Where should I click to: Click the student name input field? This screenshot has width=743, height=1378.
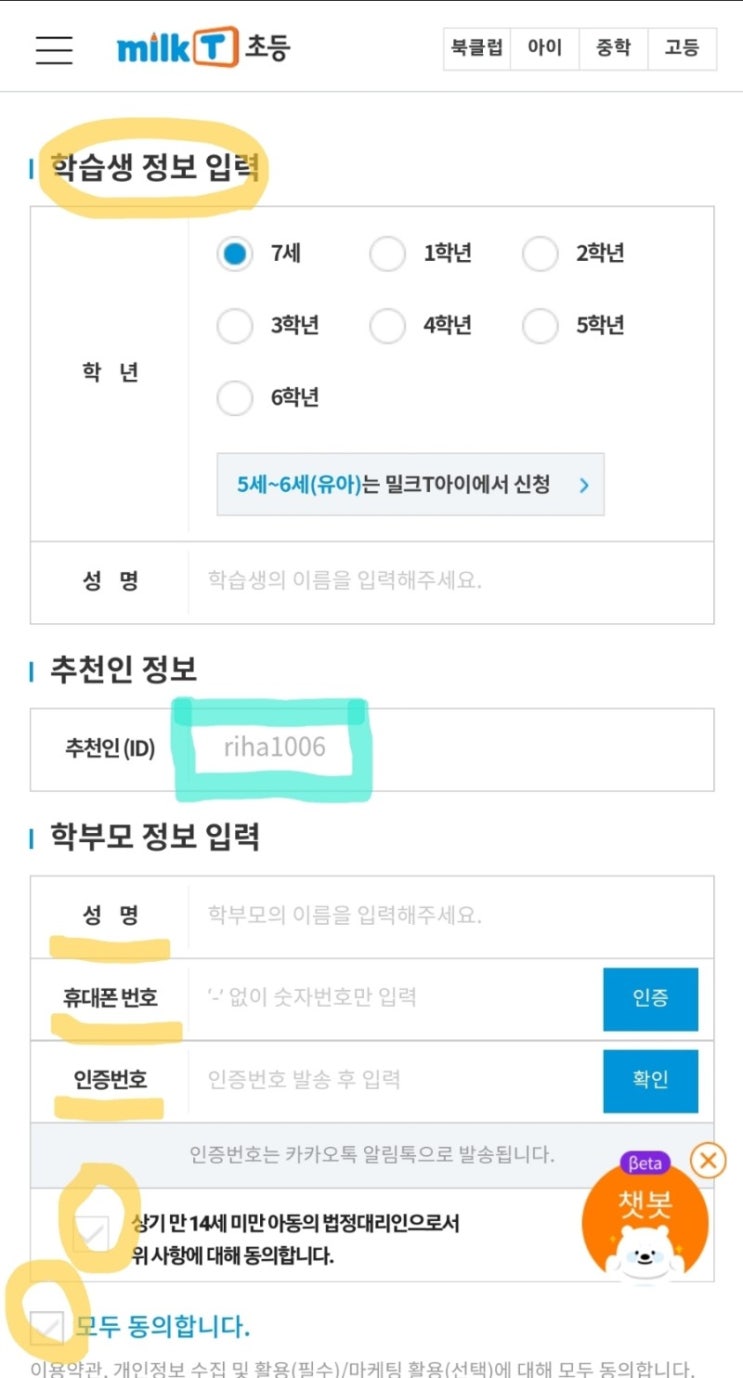[450, 581]
